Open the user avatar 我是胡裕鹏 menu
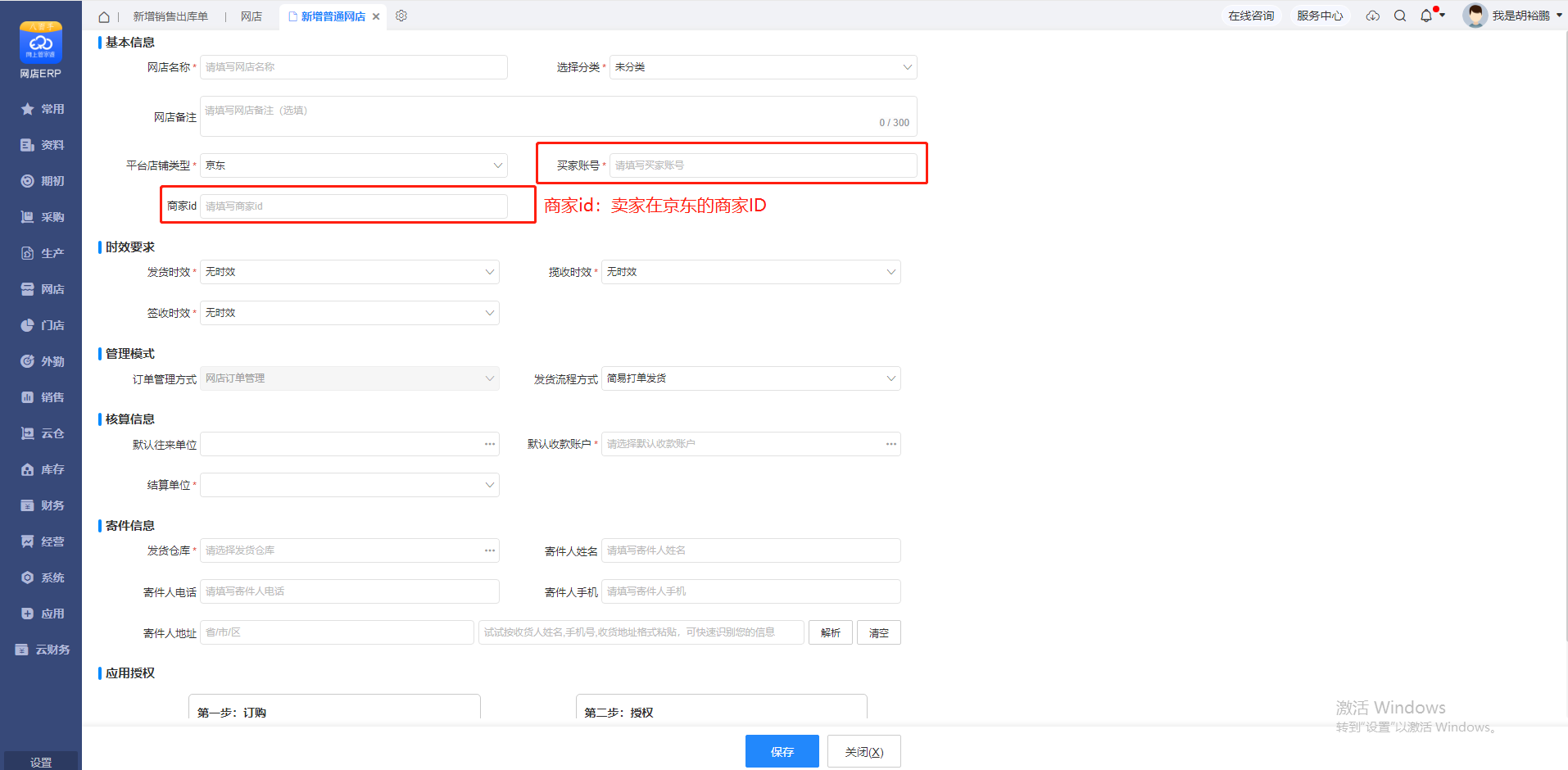The height and width of the screenshot is (770, 1568). pos(1512,16)
